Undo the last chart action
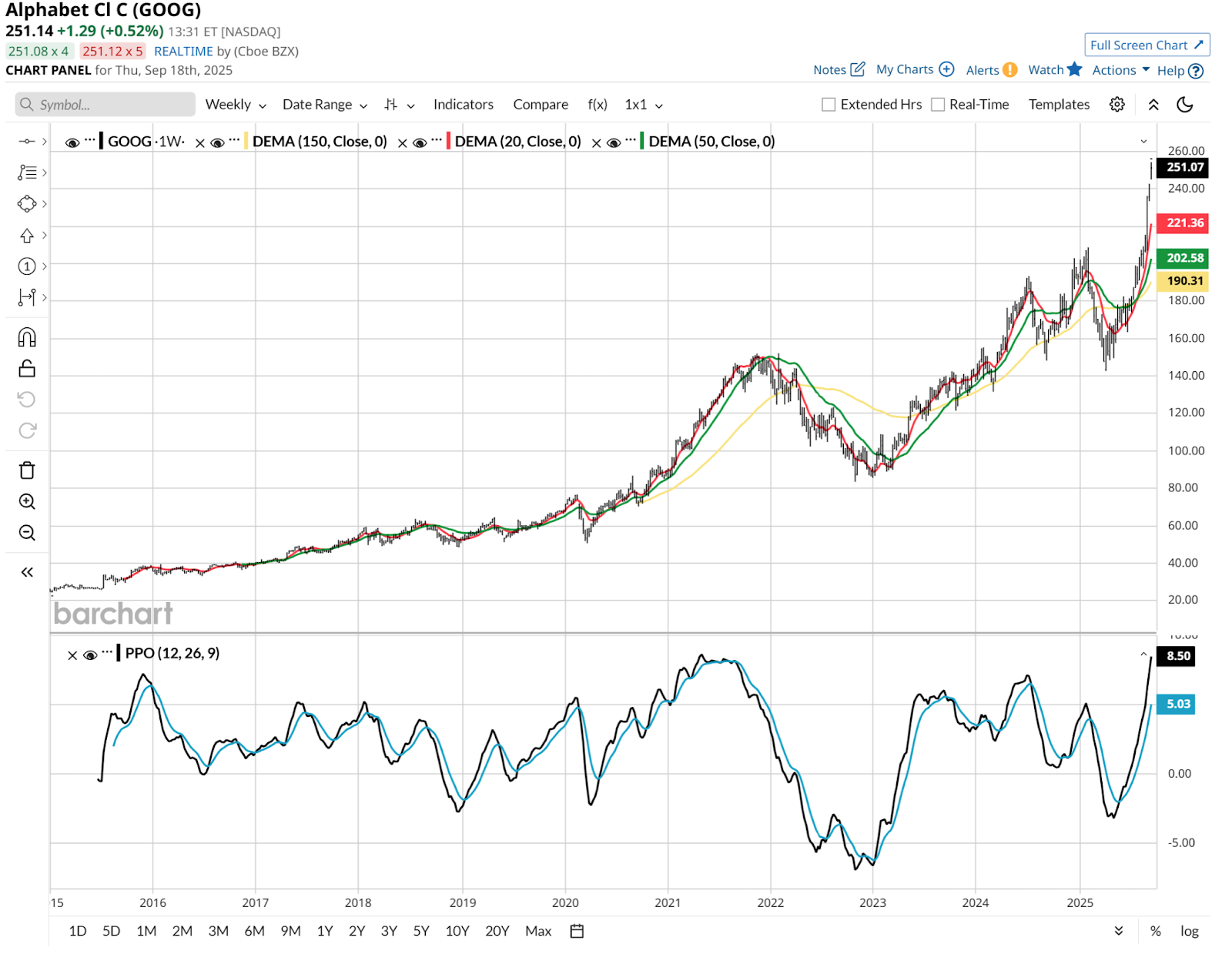The image size is (1232, 954). point(27,399)
